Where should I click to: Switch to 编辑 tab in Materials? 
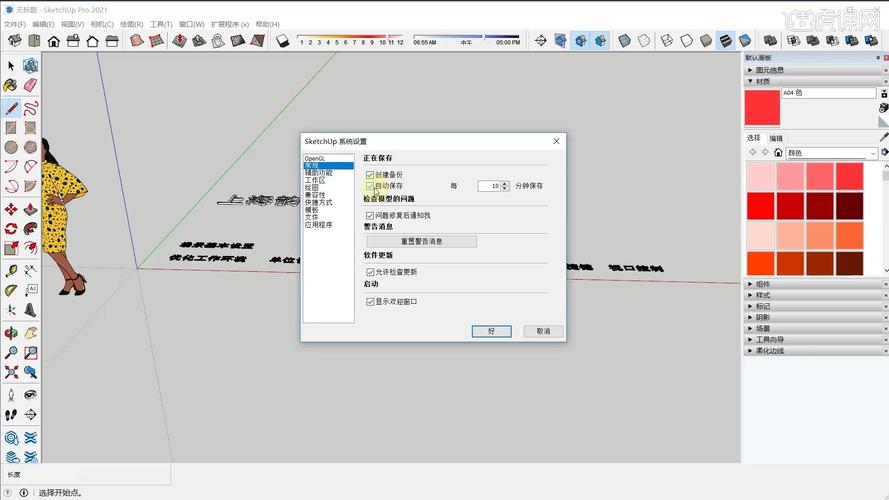776,138
